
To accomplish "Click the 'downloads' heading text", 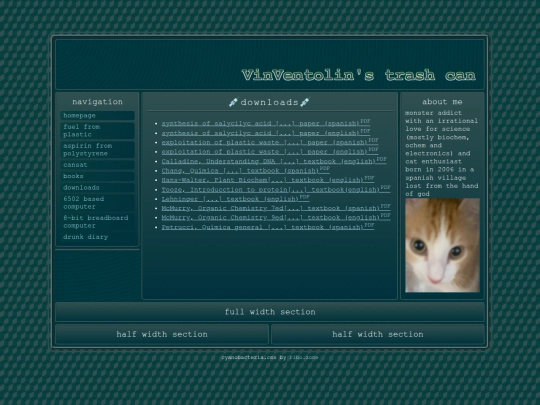I will coord(269,102).
